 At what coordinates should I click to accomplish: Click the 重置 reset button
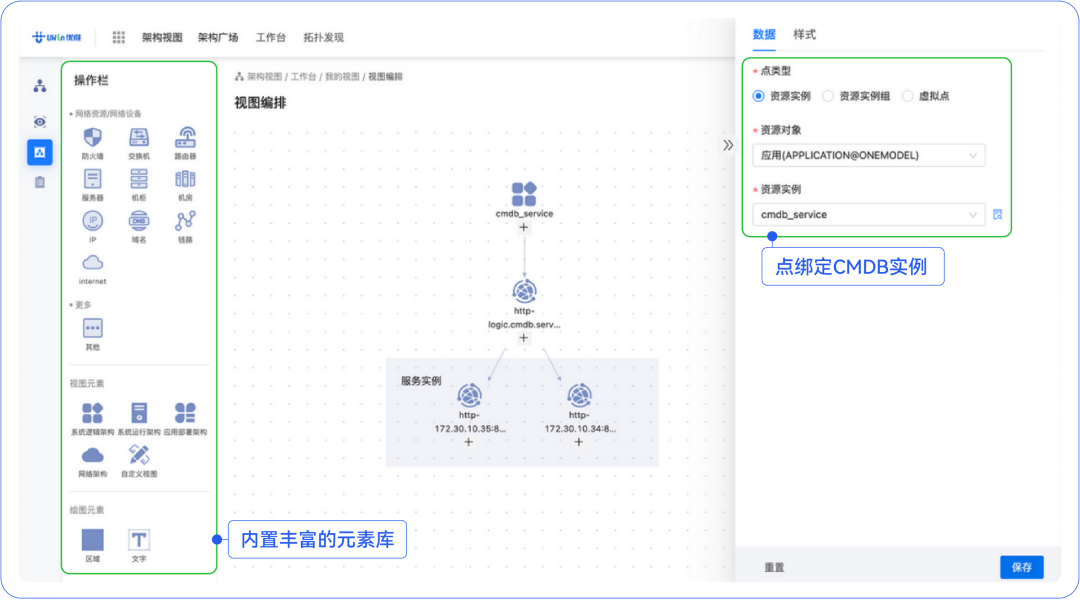click(x=774, y=568)
